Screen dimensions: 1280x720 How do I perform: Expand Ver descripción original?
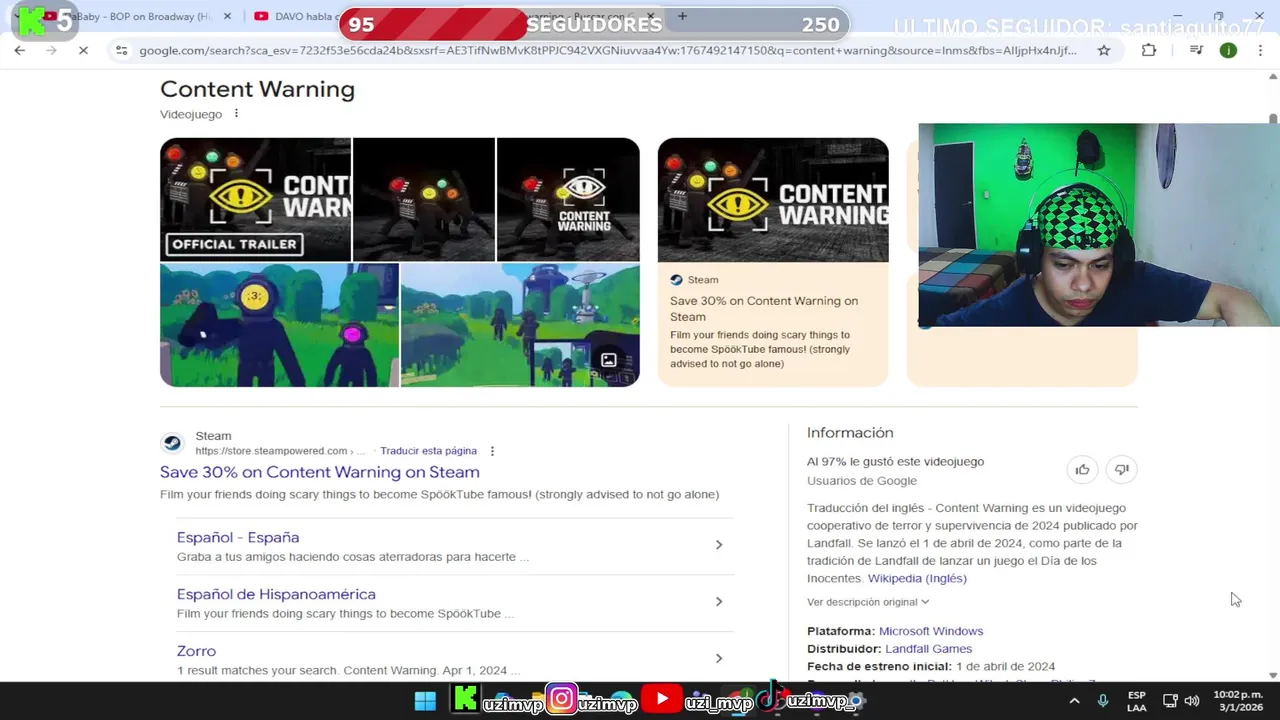868,602
